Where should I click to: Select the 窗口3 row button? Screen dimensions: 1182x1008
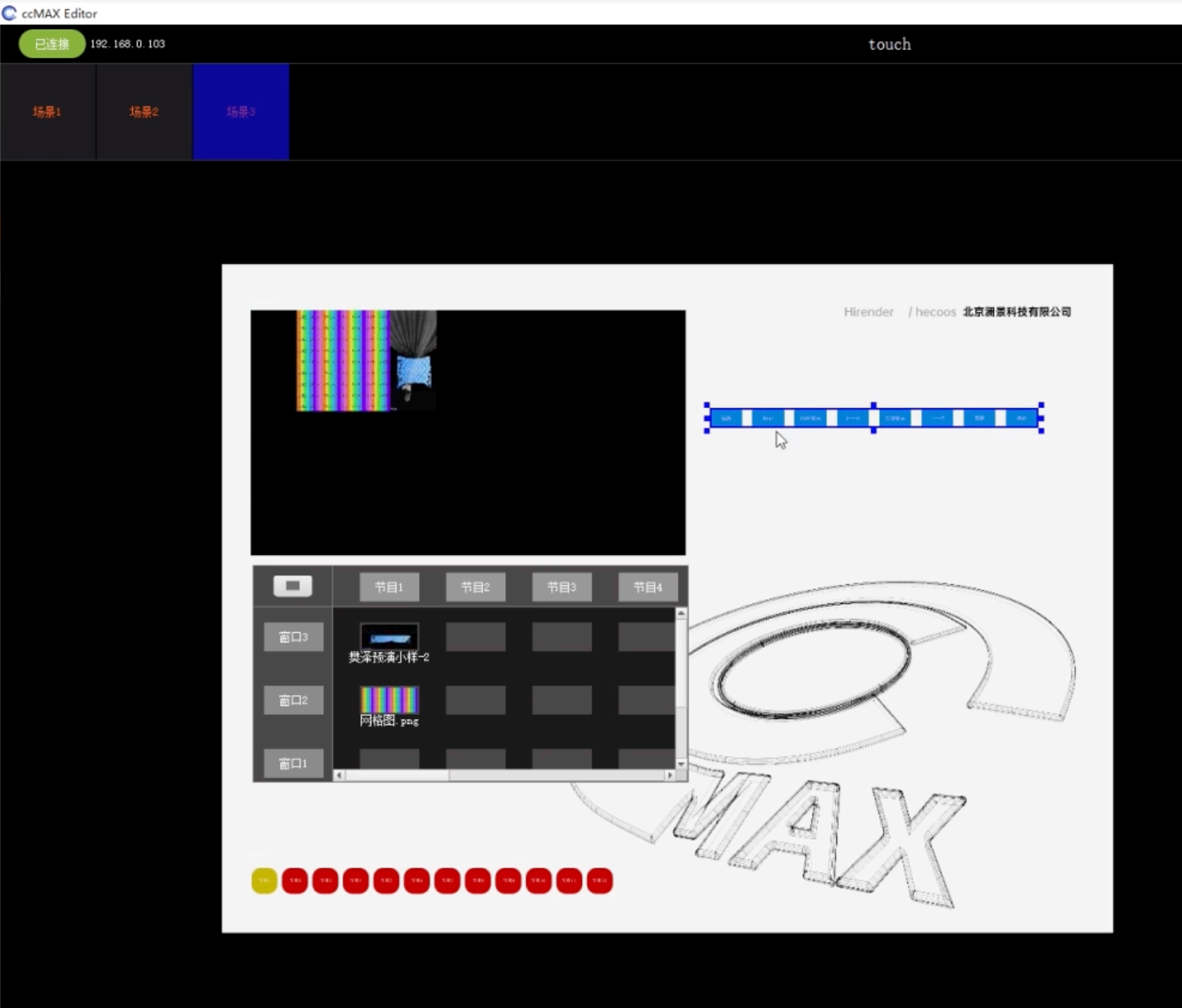pos(293,637)
